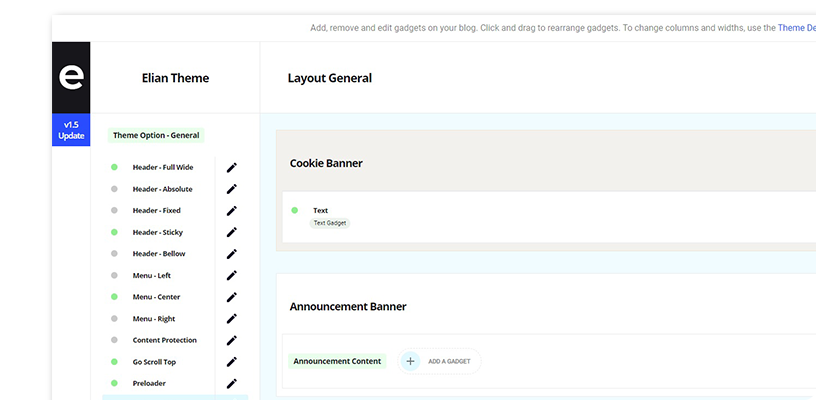
Task: Select Header - Sticky text
Action: [x=158, y=233]
